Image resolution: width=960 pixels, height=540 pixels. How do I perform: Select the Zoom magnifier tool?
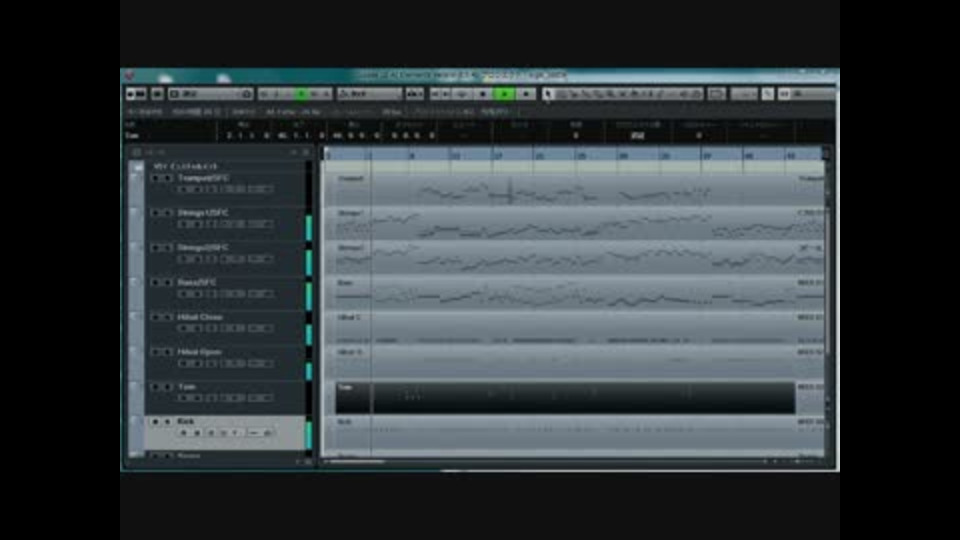610,94
